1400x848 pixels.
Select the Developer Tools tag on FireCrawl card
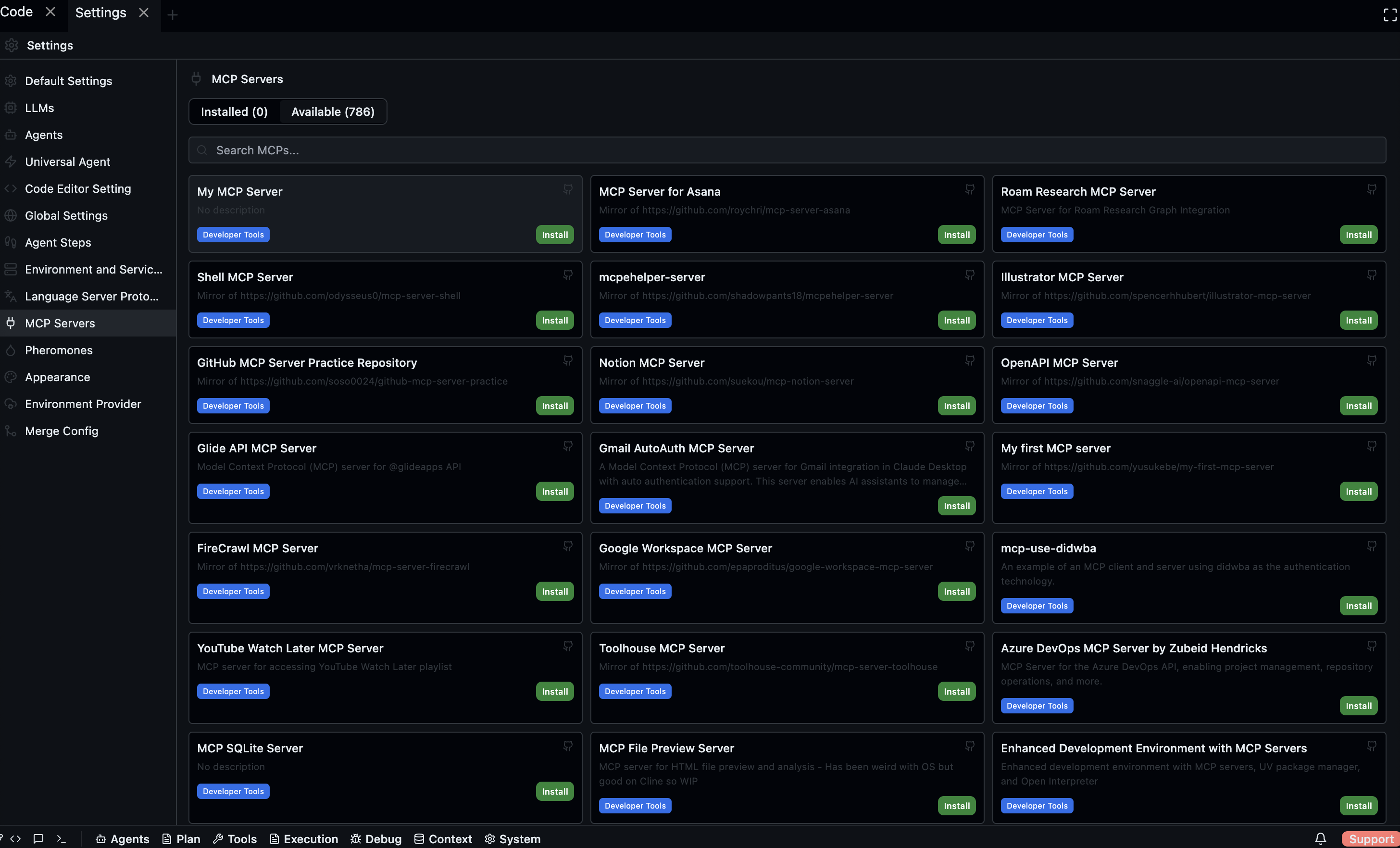click(x=233, y=591)
